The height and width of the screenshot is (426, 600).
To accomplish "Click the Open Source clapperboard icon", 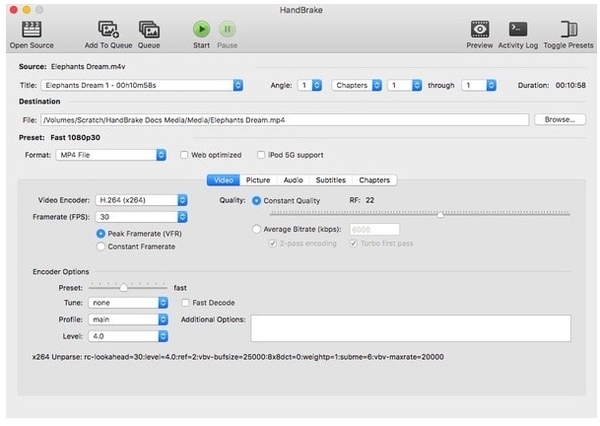I will (31, 29).
